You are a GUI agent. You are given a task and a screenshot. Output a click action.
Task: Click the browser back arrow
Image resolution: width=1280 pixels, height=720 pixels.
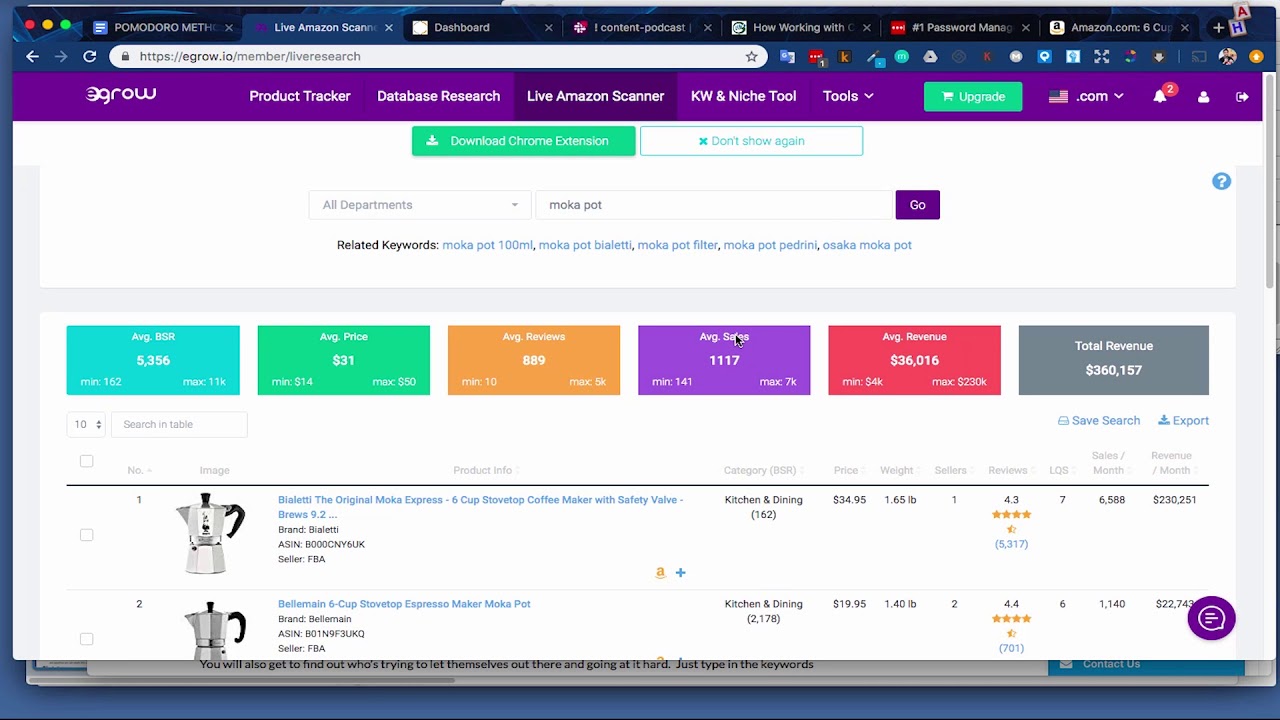[32, 57]
